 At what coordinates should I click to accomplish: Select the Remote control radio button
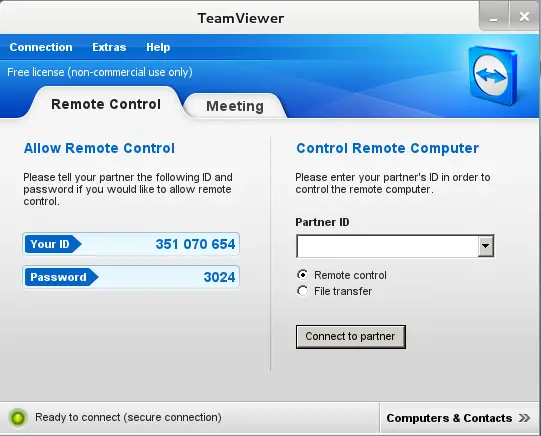(302, 275)
